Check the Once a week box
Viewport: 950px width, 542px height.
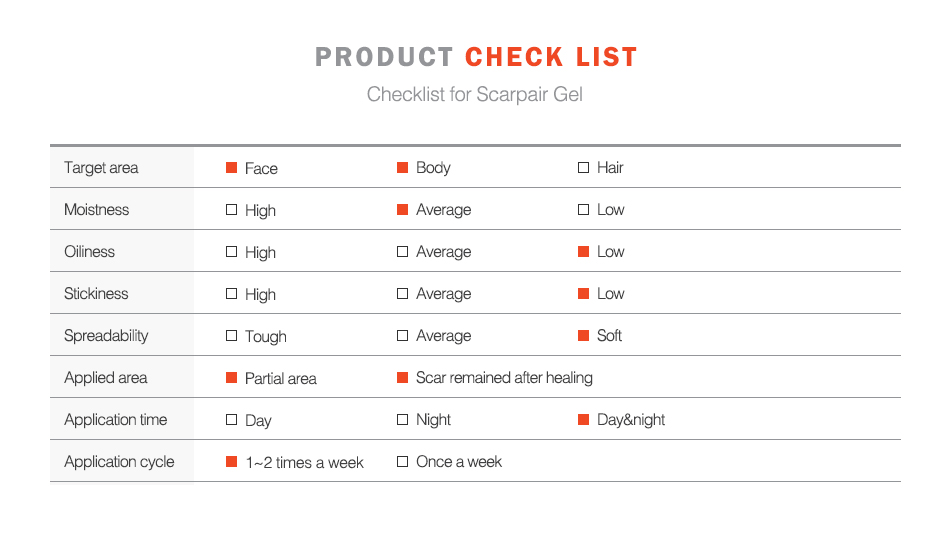point(403,462)
